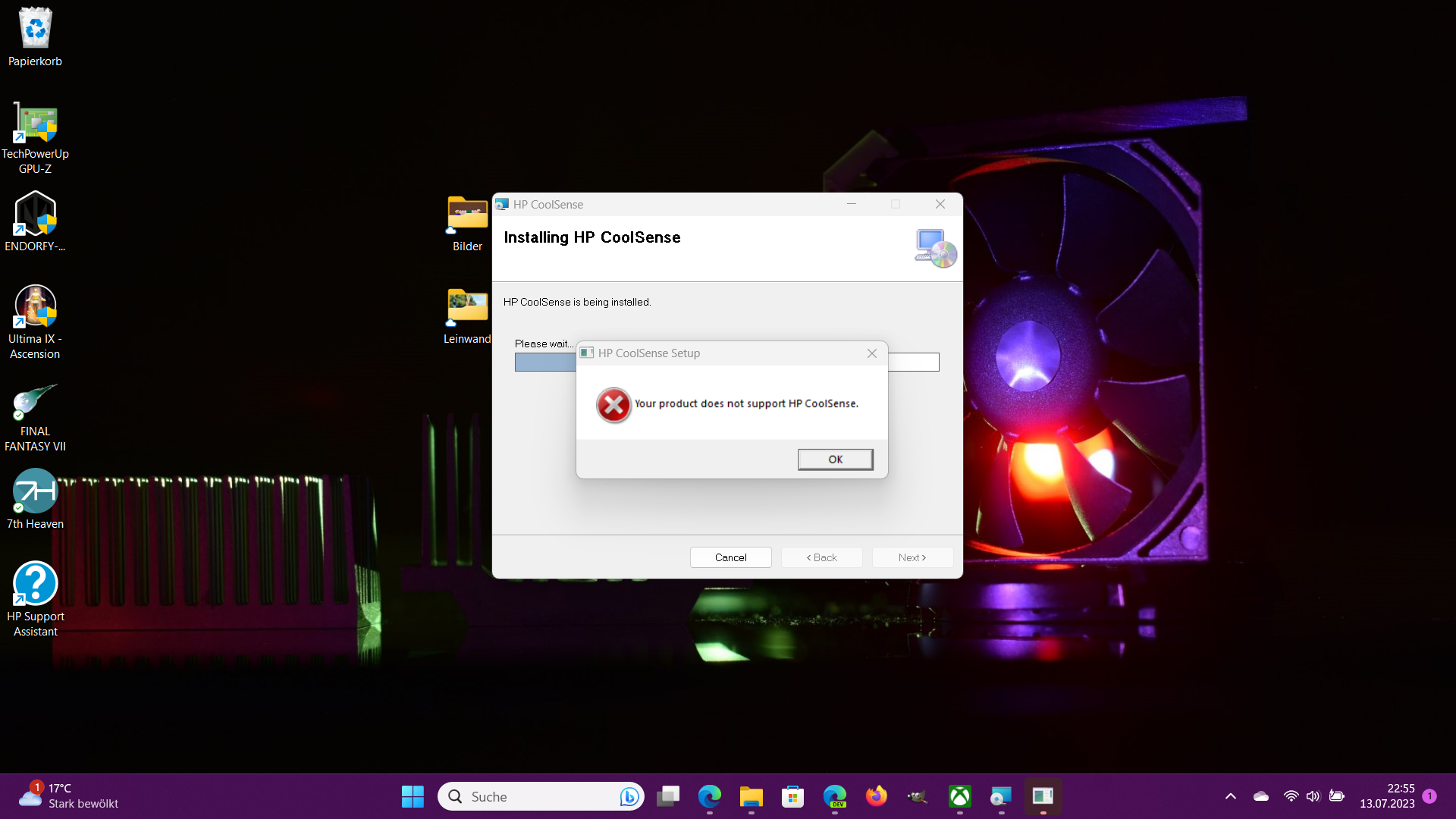Expand the hidden system tray icons chevron
This screenshot has height=819, width=1456.
[1230, 796]
